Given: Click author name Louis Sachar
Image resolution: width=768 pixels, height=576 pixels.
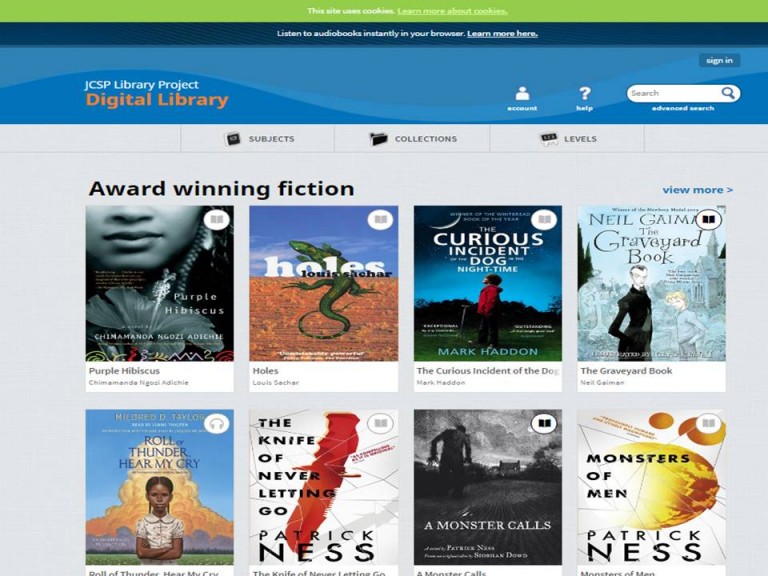Looking at the screenshot, I should click(276, 383).
